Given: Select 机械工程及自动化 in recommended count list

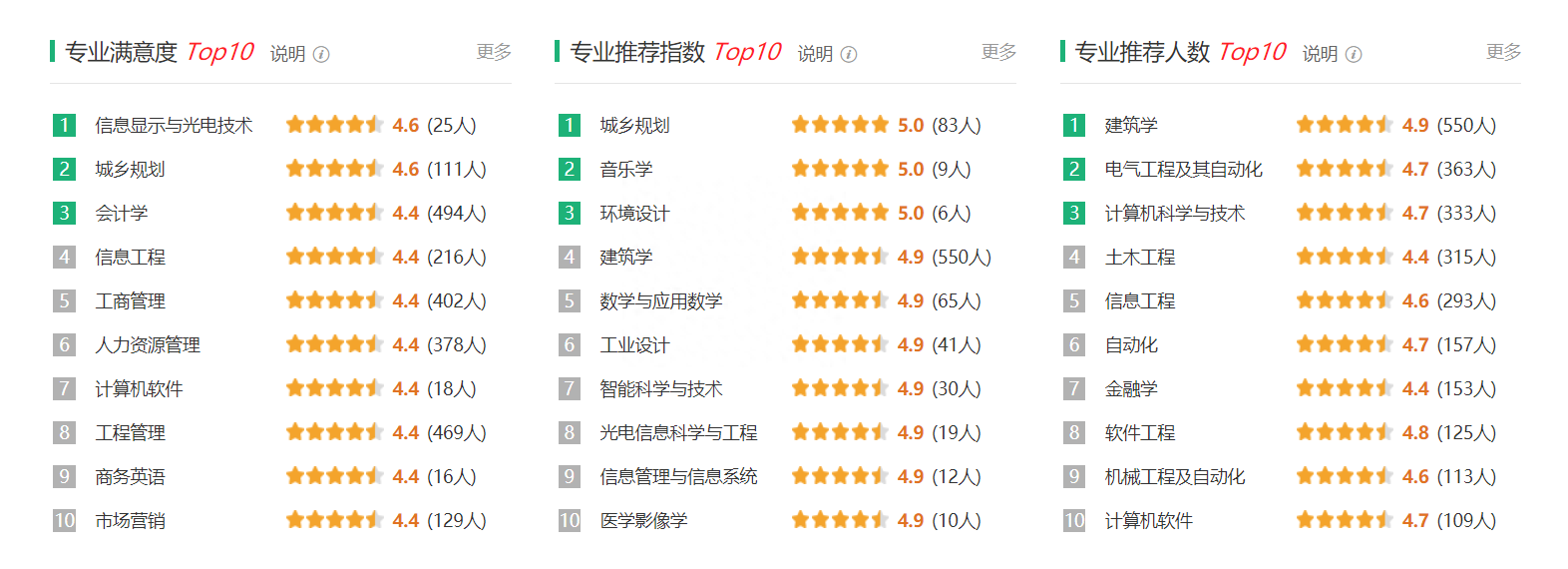Looking at the screenshot, I should [1175, 476].
